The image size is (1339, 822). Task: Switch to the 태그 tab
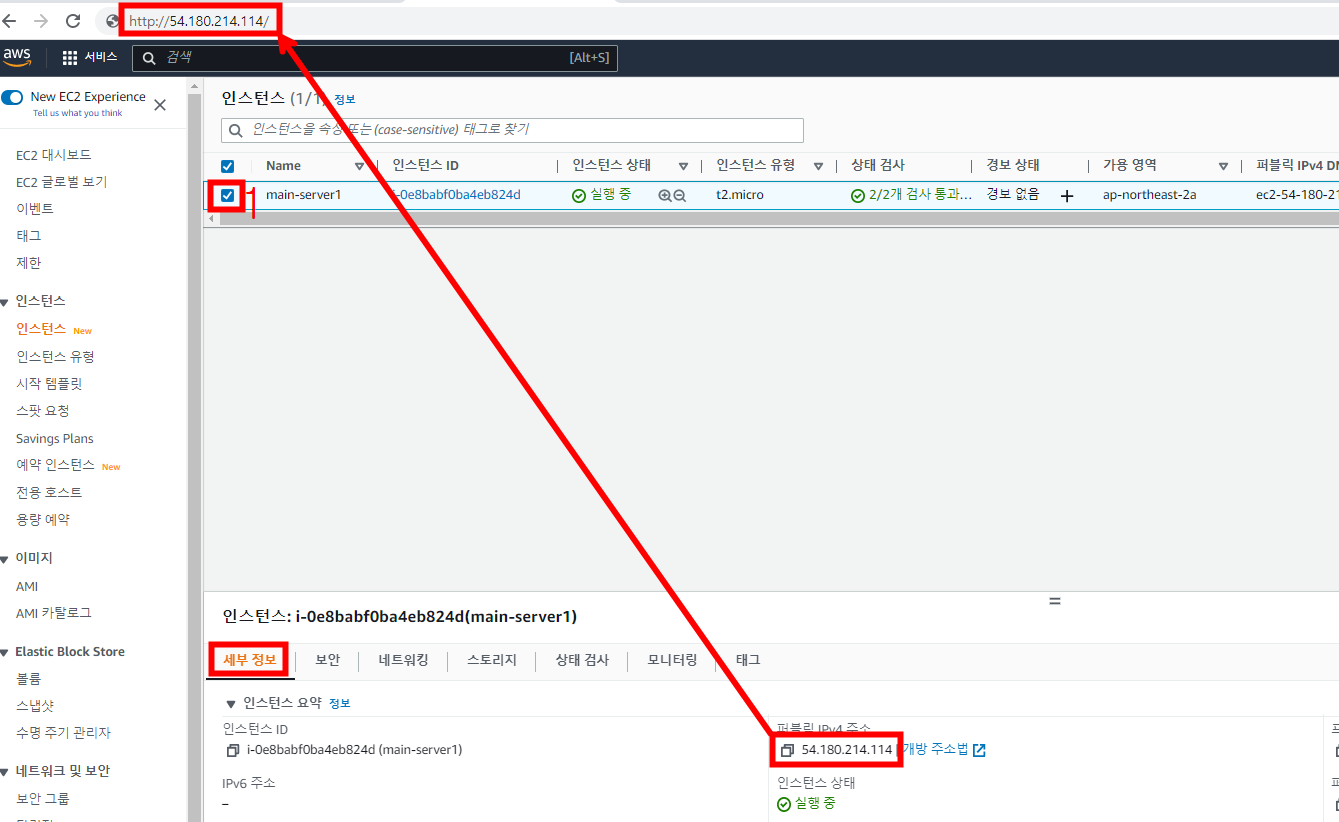(748, 660)
